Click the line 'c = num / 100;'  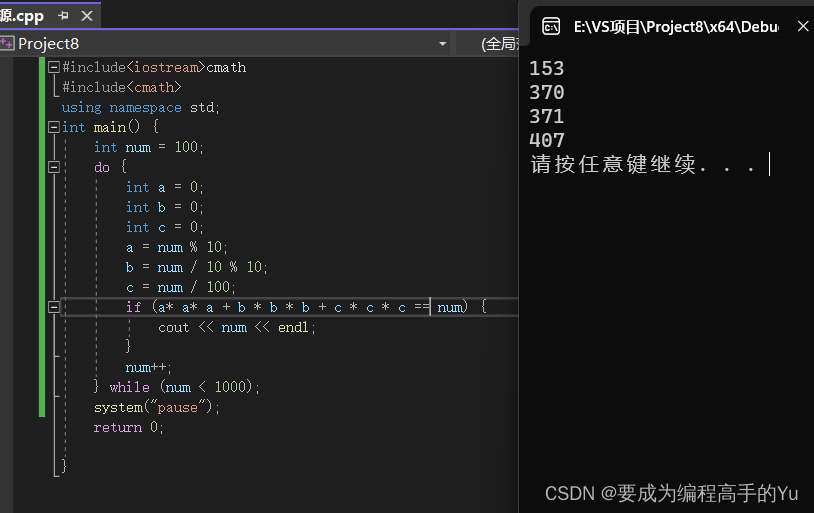click(181, 287)
